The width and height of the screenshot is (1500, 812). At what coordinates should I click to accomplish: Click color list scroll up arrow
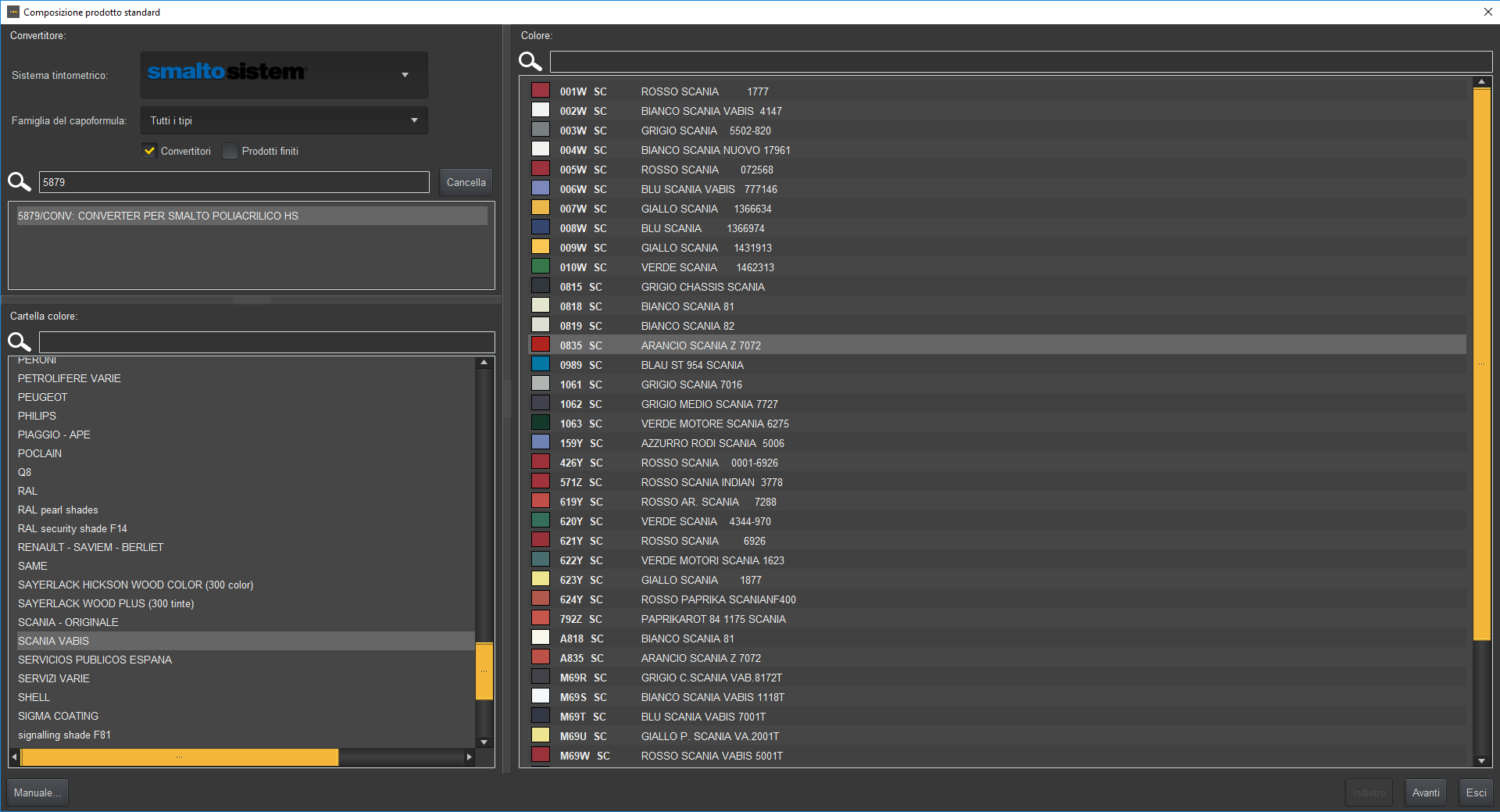coord(1482,82)
